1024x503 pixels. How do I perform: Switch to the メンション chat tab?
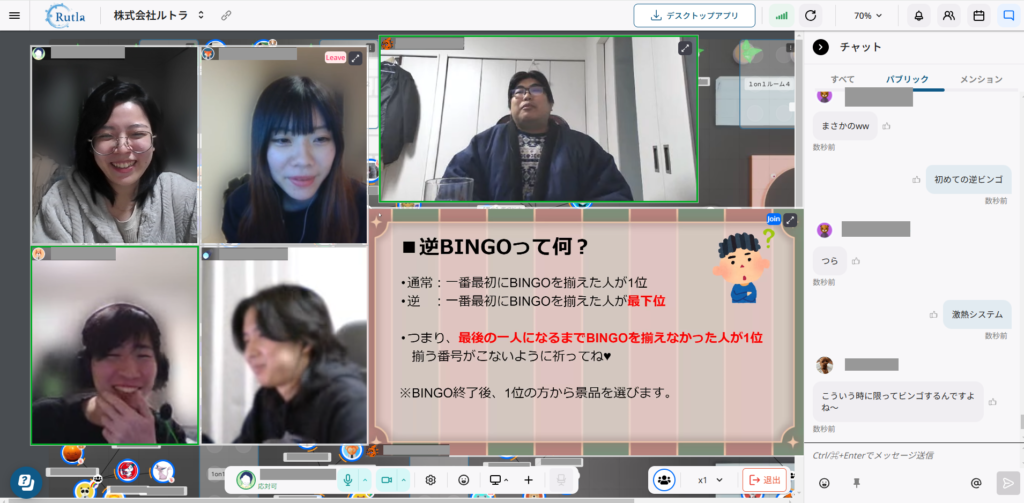[x=981, y=79]
